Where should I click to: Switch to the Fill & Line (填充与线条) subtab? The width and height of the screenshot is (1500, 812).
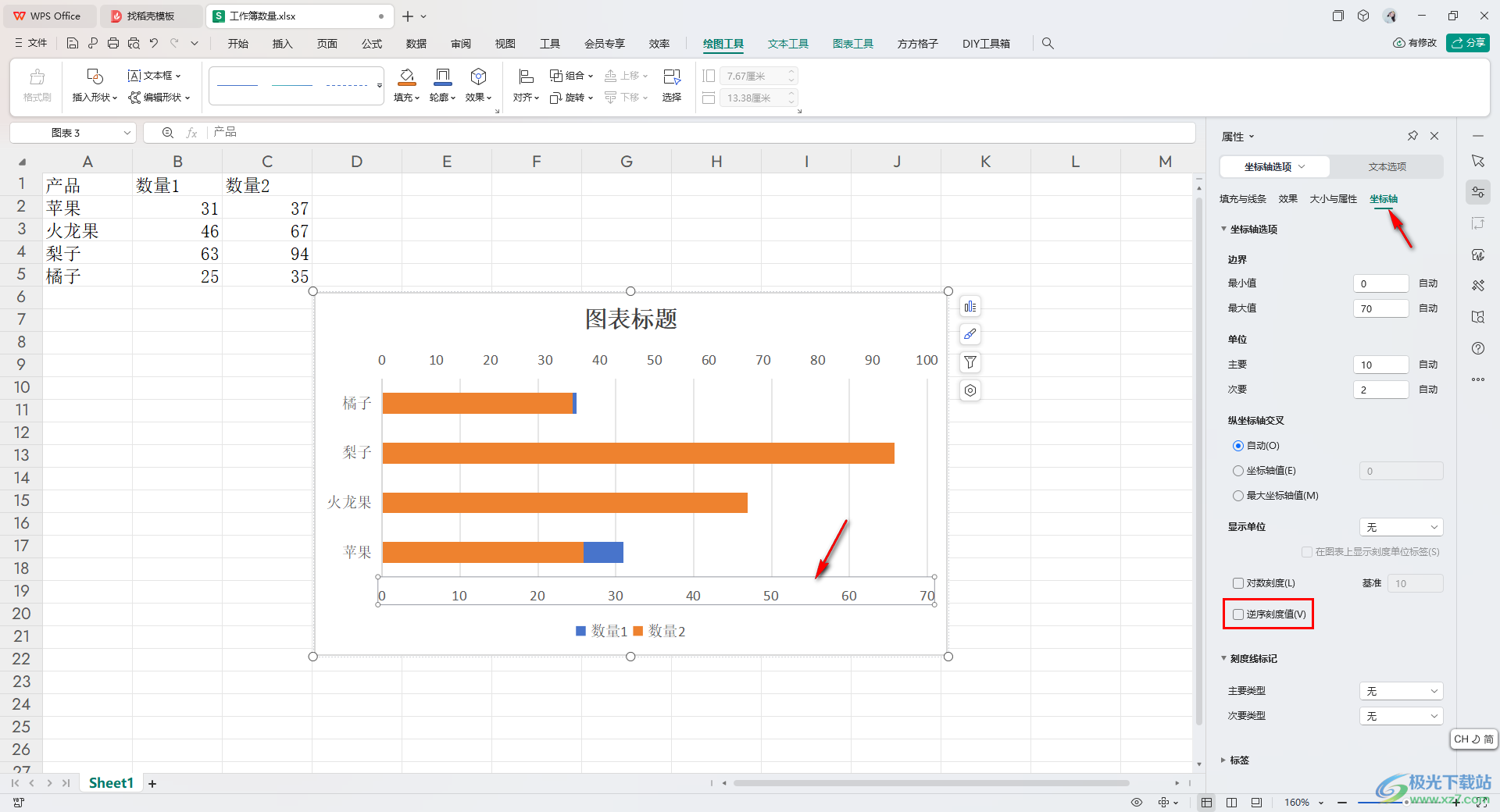(x=1243, y=199)
